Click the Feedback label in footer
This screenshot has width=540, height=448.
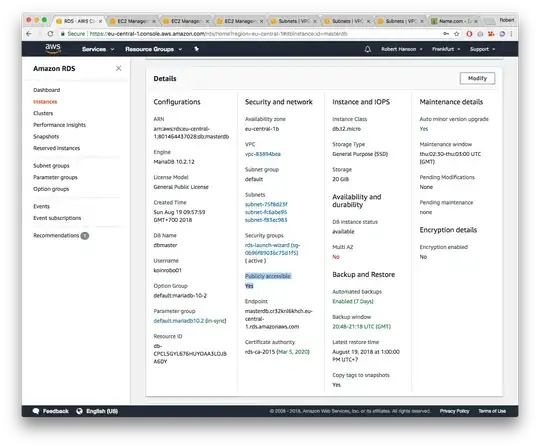[55, 411]
